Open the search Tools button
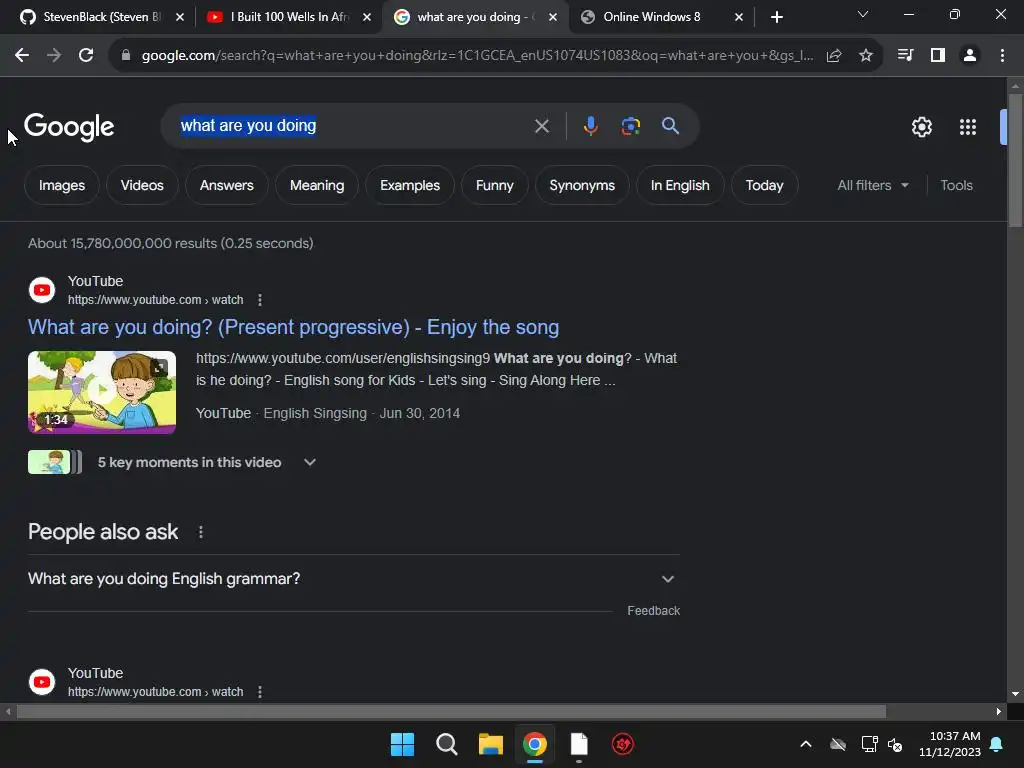Image resolution: width=1024 pixels, height=768 pixels. (956, 185)
